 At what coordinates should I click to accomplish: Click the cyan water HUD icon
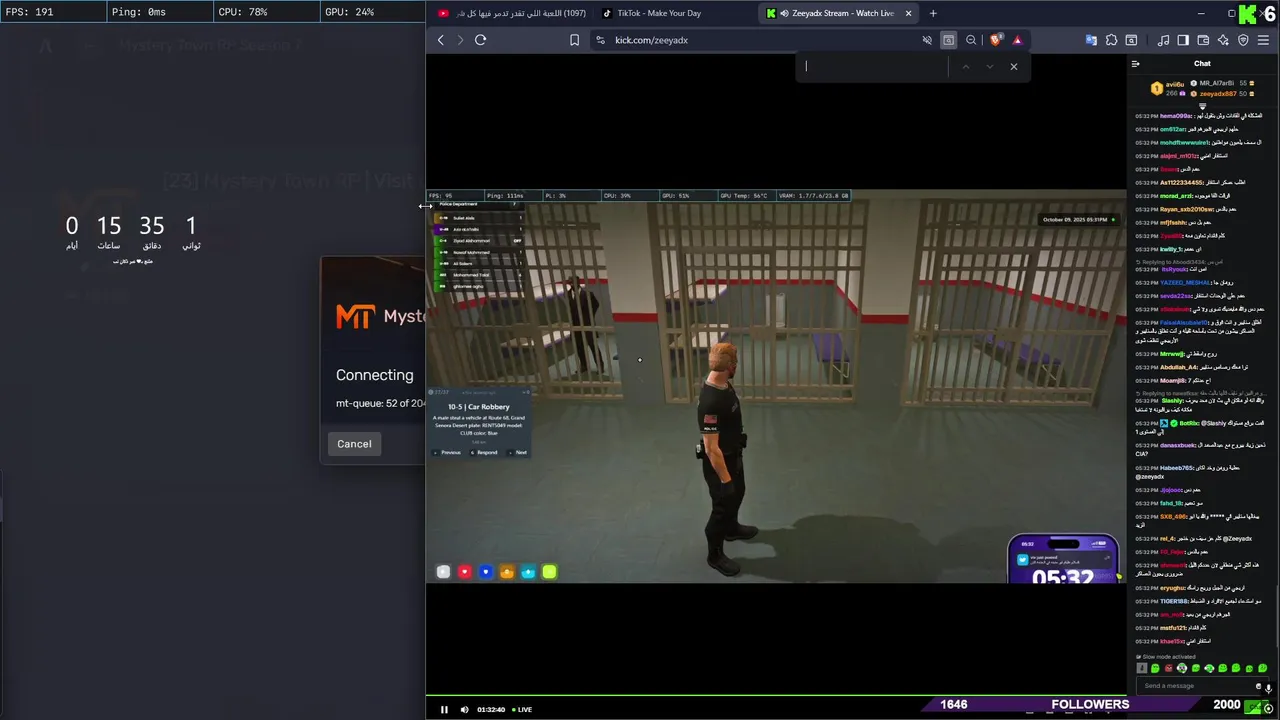[528, 572]
